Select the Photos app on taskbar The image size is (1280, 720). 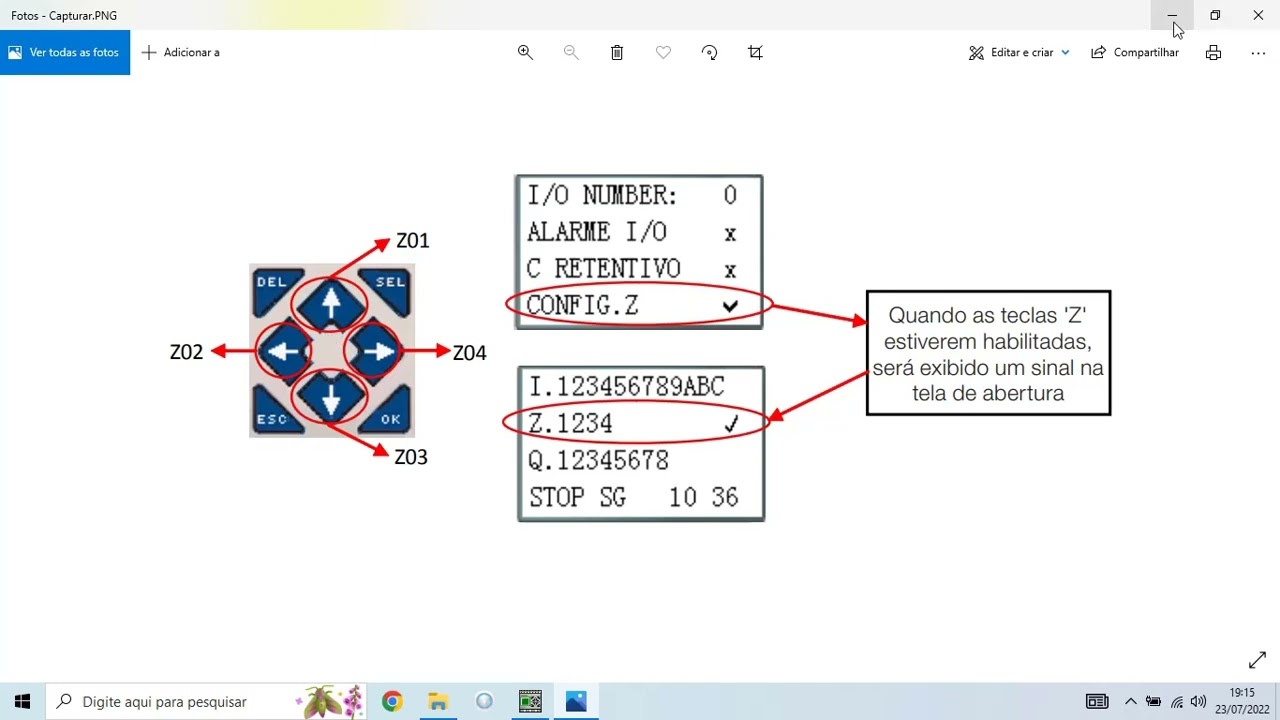pyautogui.click(x=576, y=701)
